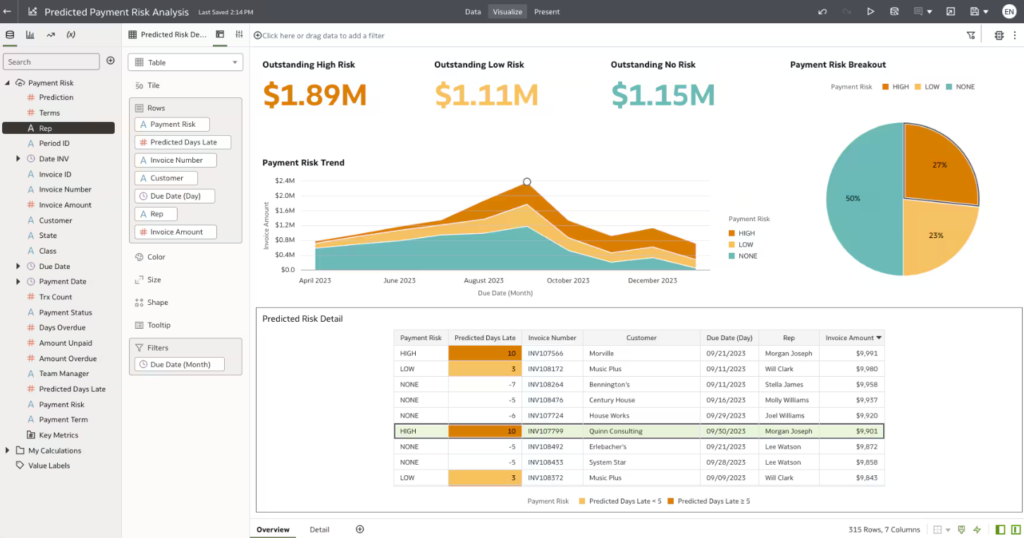The image size is (1024, 538).
Task: Open the filter bar options icon
Action: point(970,35)
